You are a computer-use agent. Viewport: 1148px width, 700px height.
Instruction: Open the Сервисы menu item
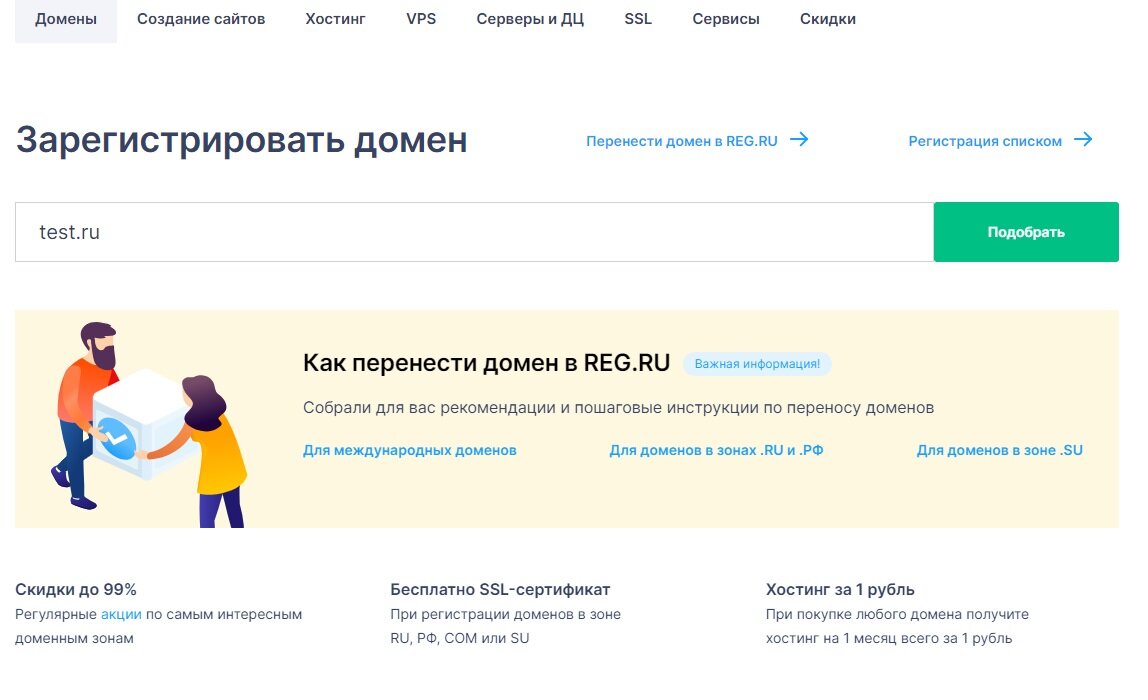(726, 20)
